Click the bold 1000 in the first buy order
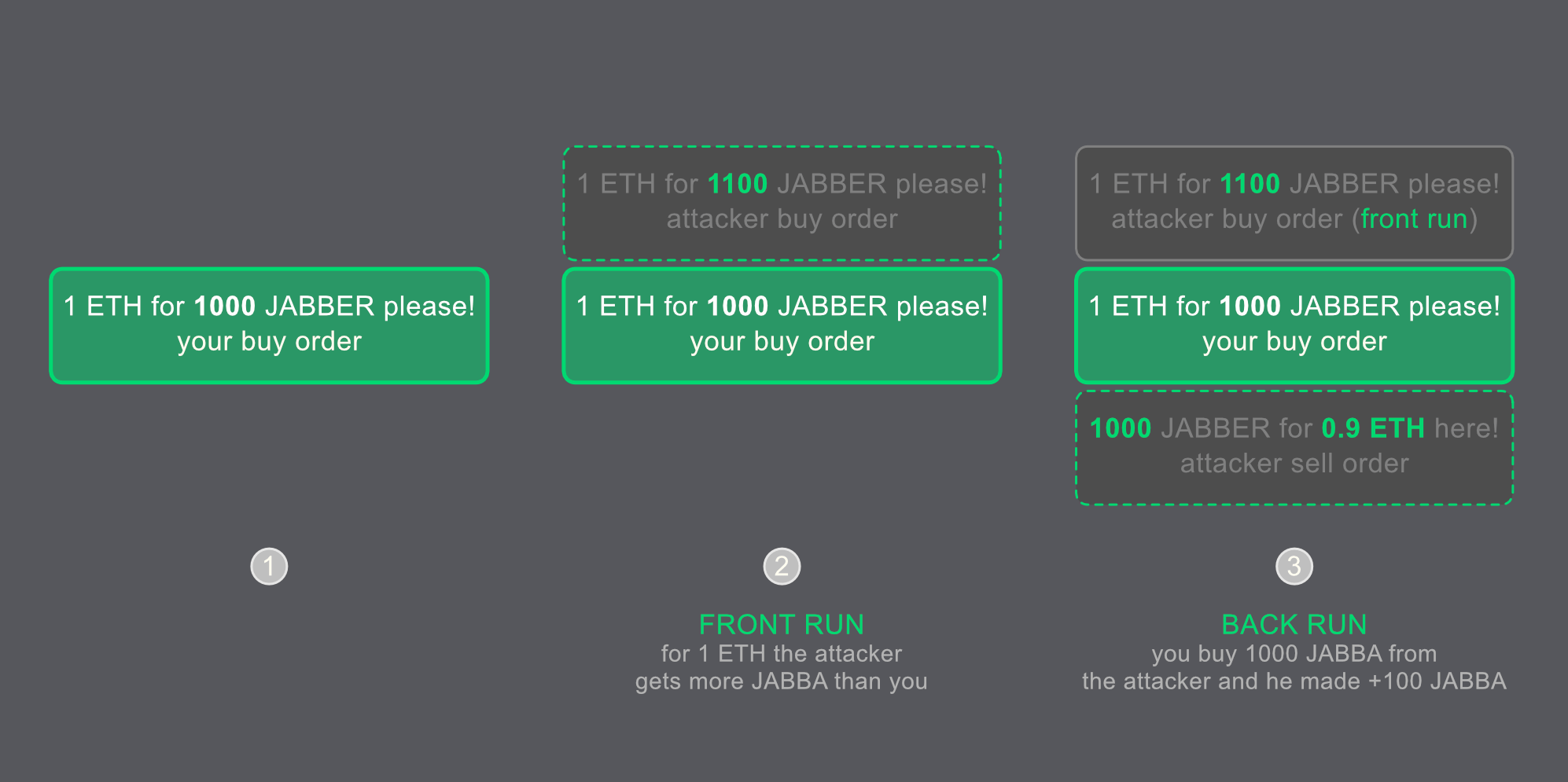The image size is (1568, 782). point(225,306)
